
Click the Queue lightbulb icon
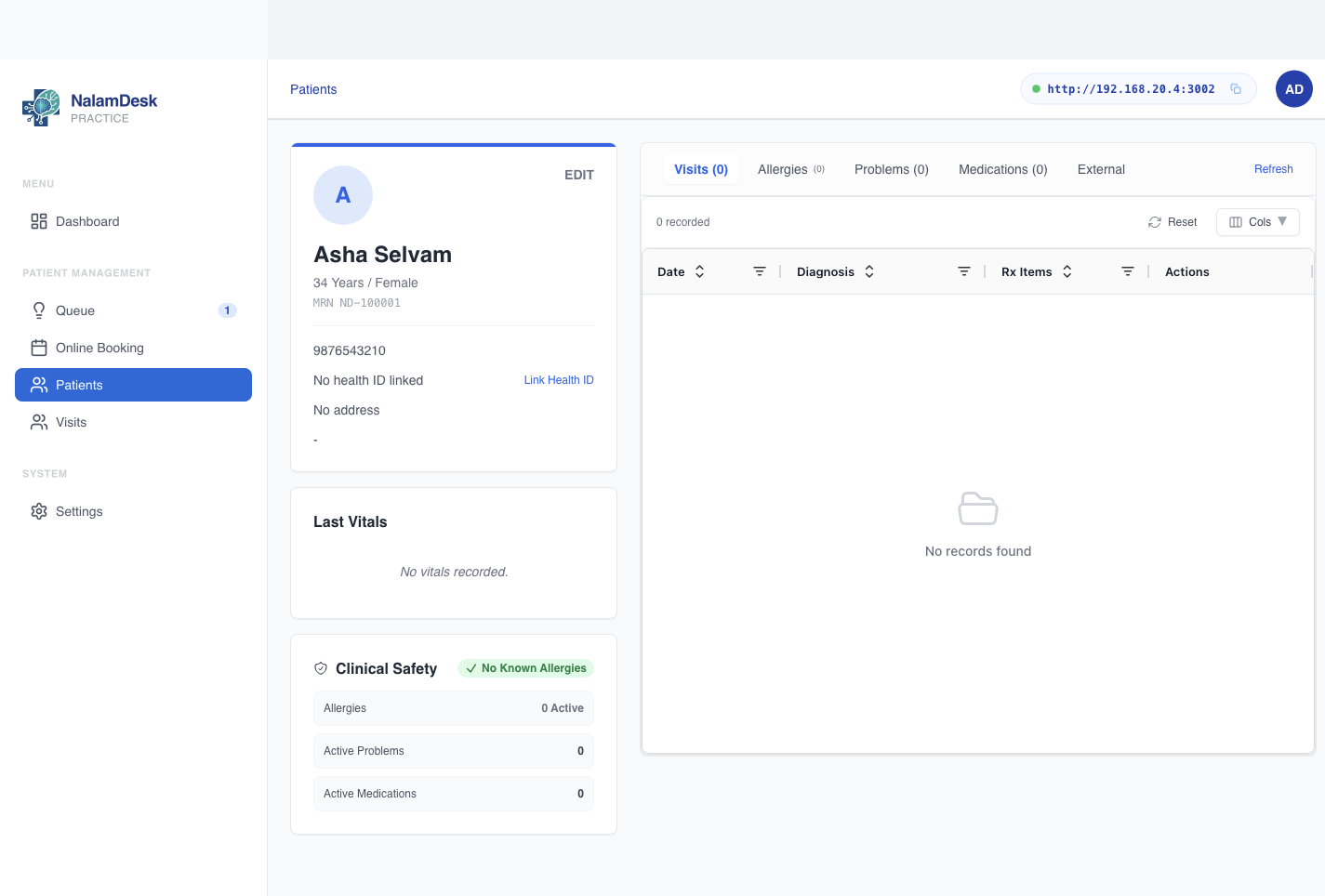click(x=39, y=310)
